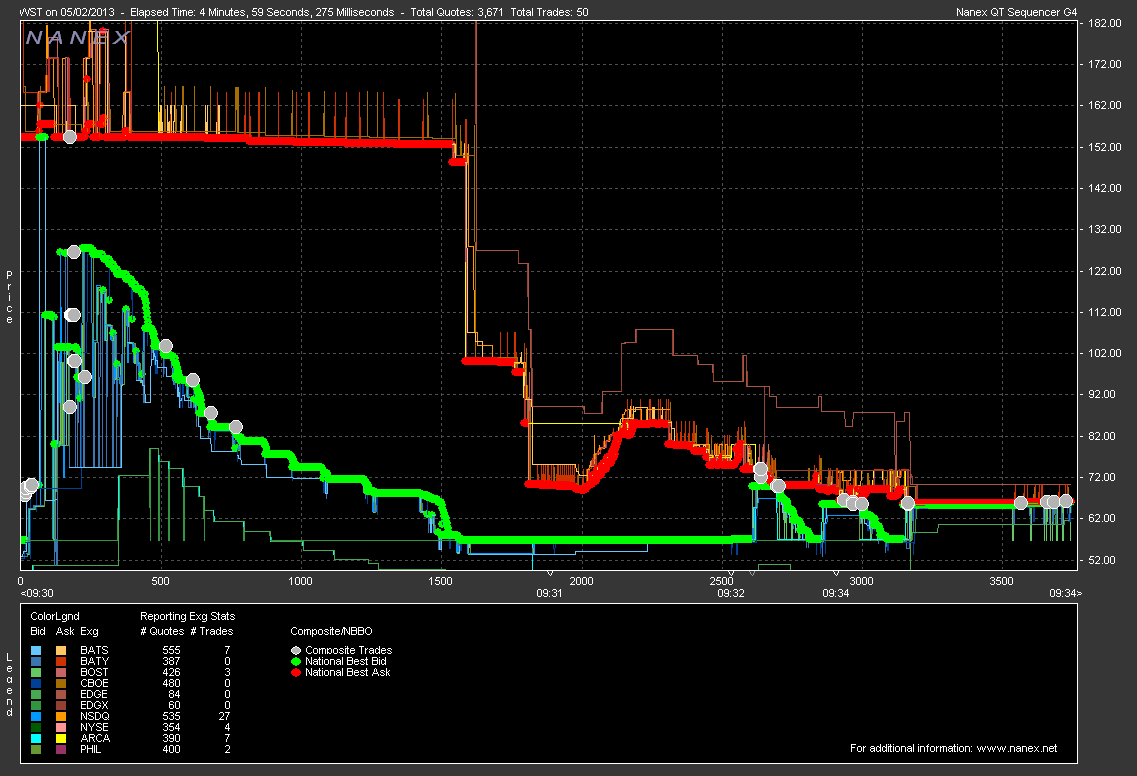1137x776 pixels.
Task: Click the BATS quote count 555
Action: click(171, 651)
